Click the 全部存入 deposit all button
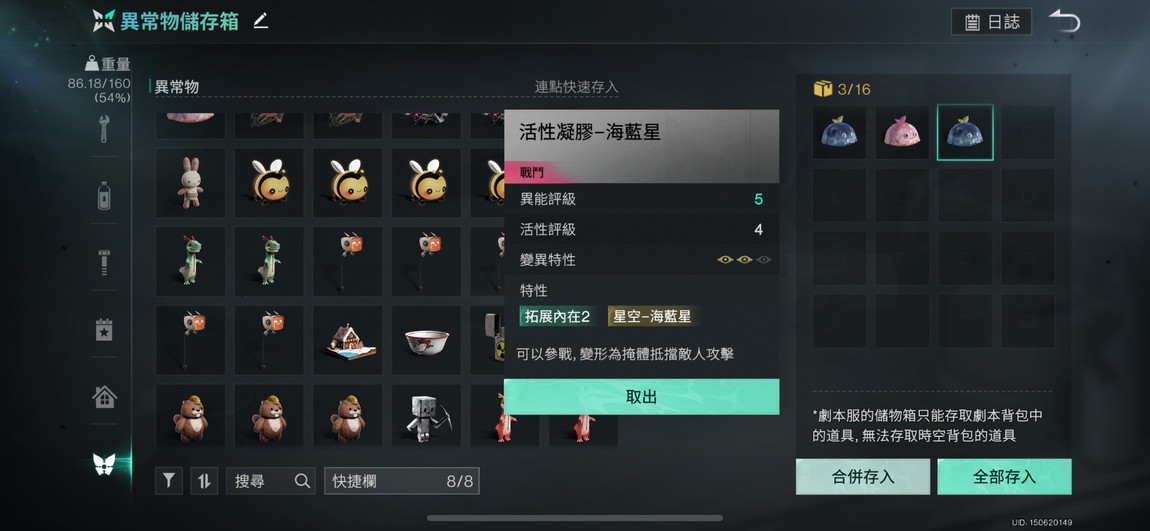 click(1004, 477)
